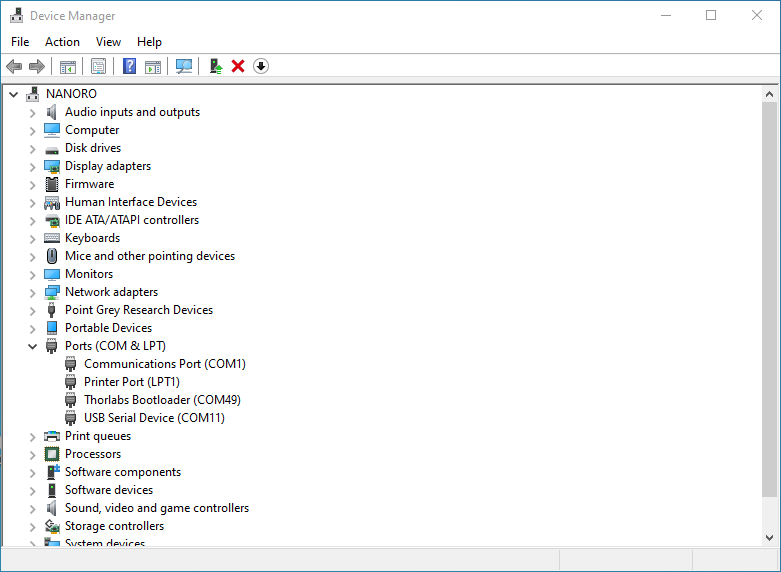781x572 pixels.
Task: Click Show/Hide Console Tree toolbar icon
Action: coord(68,66)
